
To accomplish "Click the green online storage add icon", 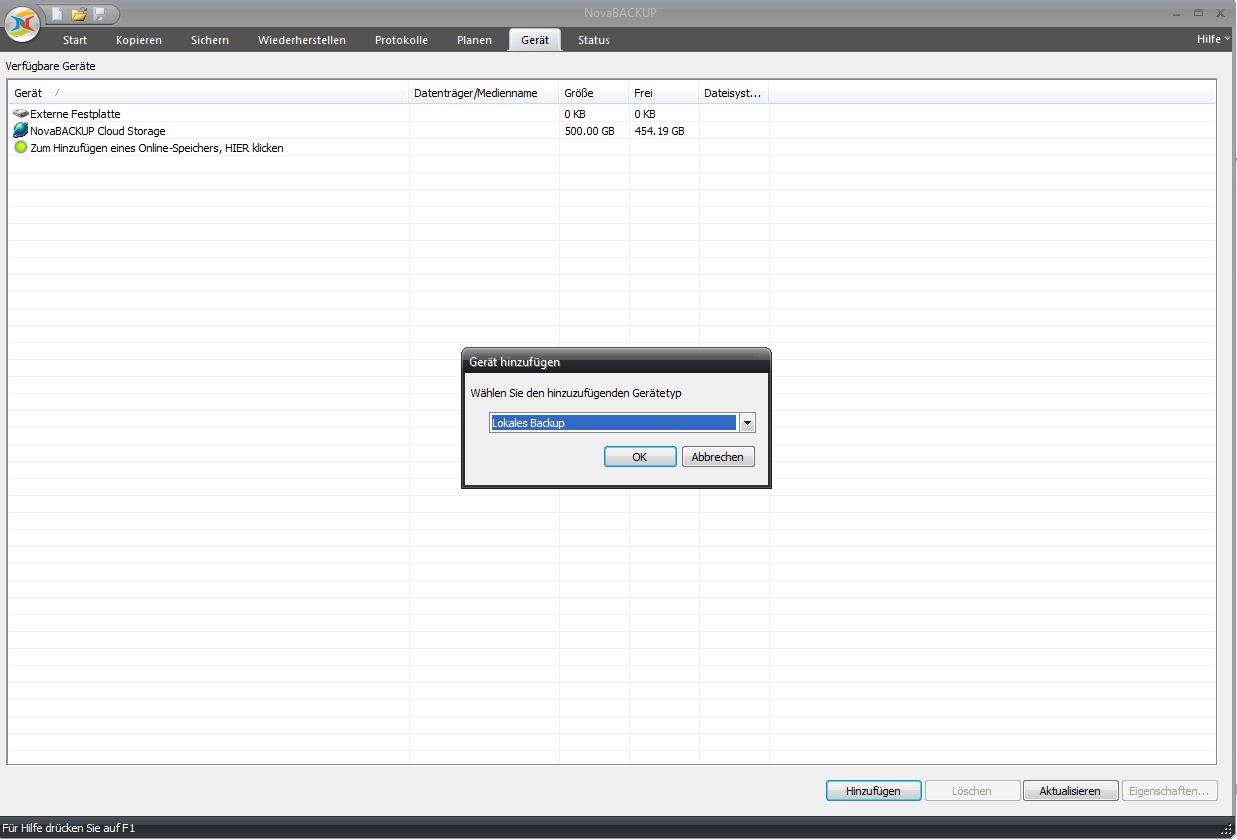I will tap(21, 148).
